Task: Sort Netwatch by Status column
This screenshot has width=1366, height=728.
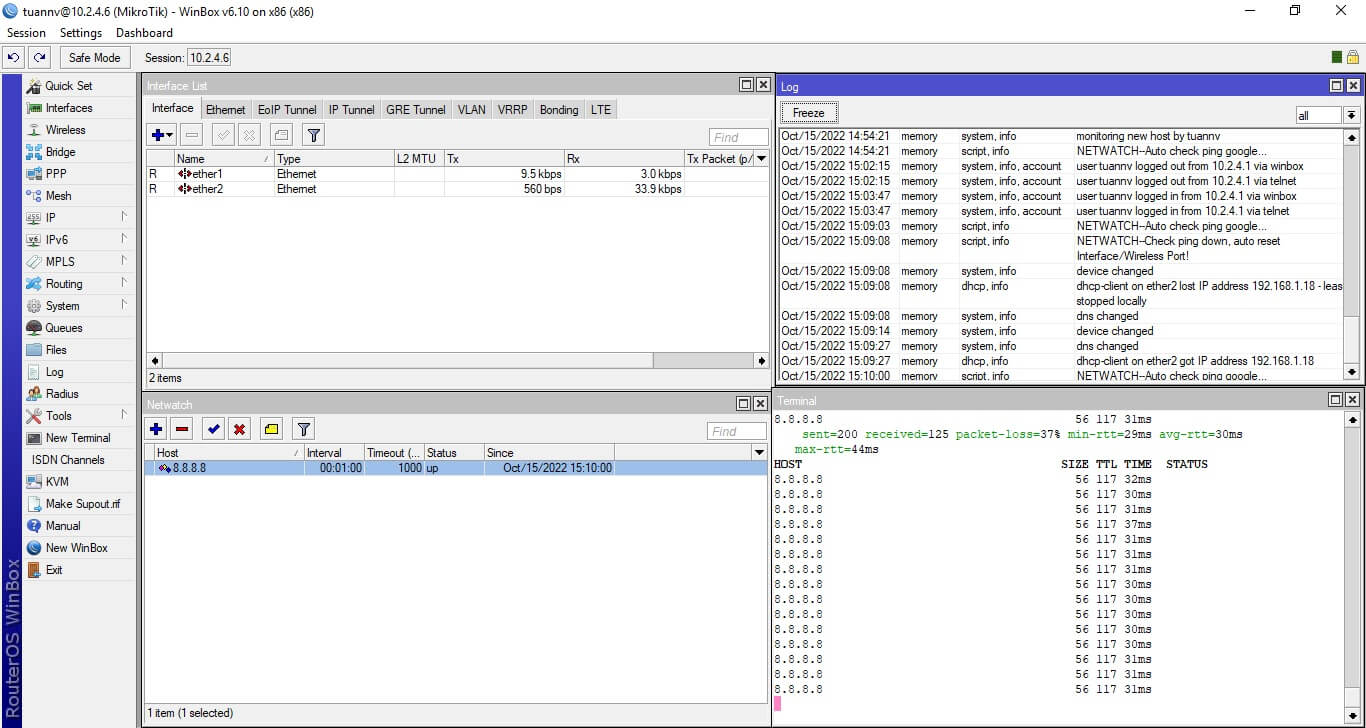Action: point(454,453)
